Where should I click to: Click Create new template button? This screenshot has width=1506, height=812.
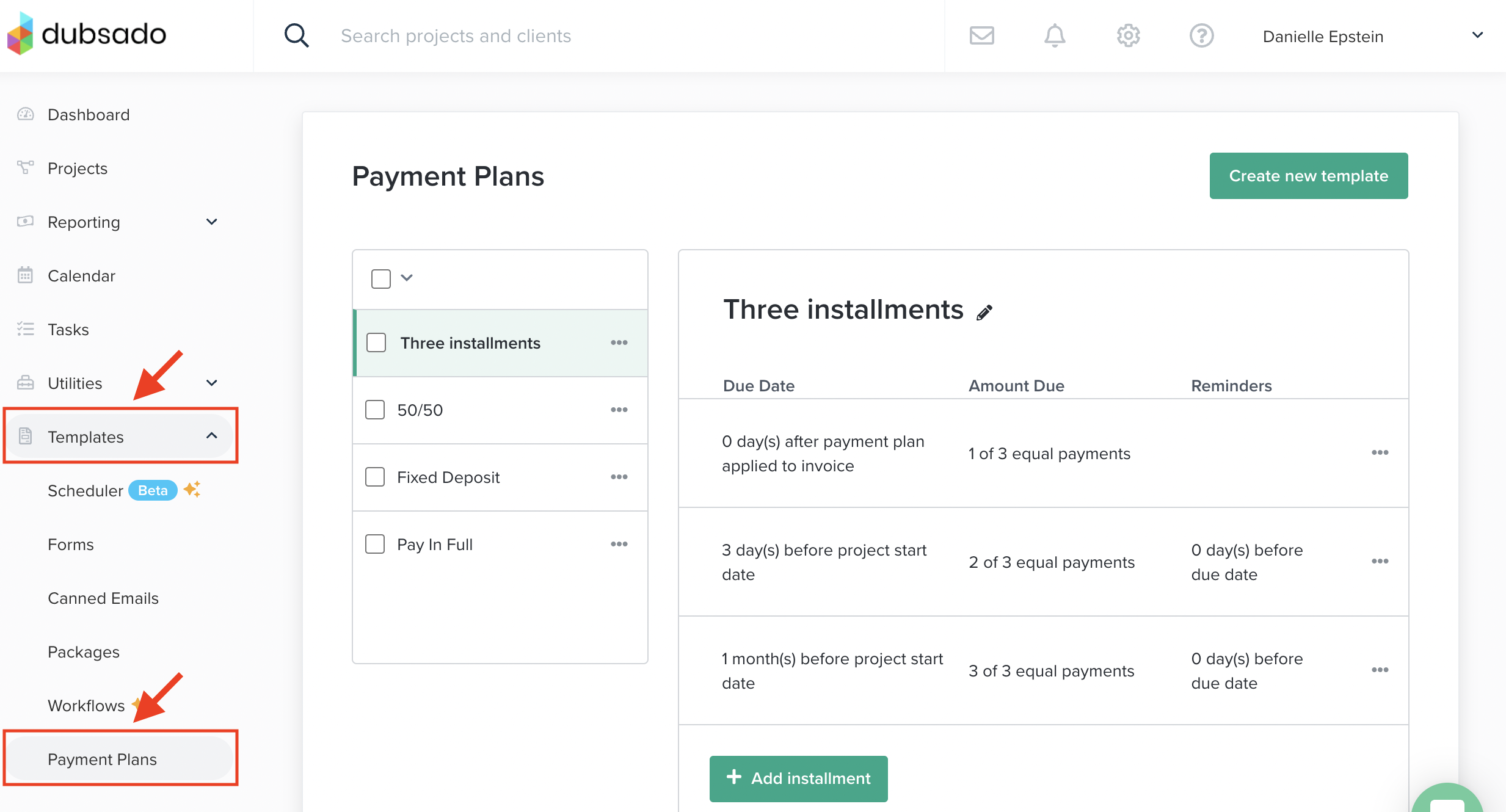(x=1308, y=176)
